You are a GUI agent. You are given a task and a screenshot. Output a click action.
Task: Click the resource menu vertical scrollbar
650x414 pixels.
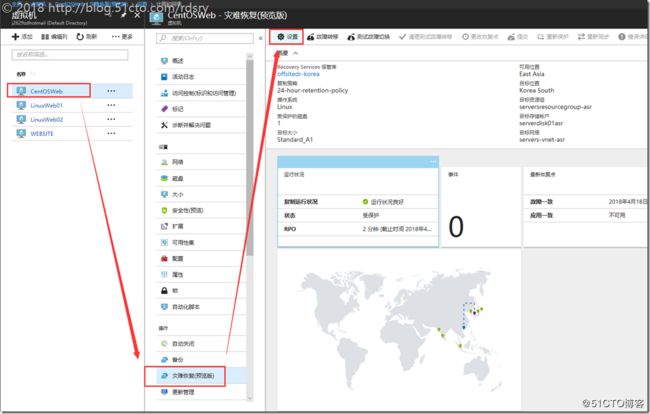[250, 157]
